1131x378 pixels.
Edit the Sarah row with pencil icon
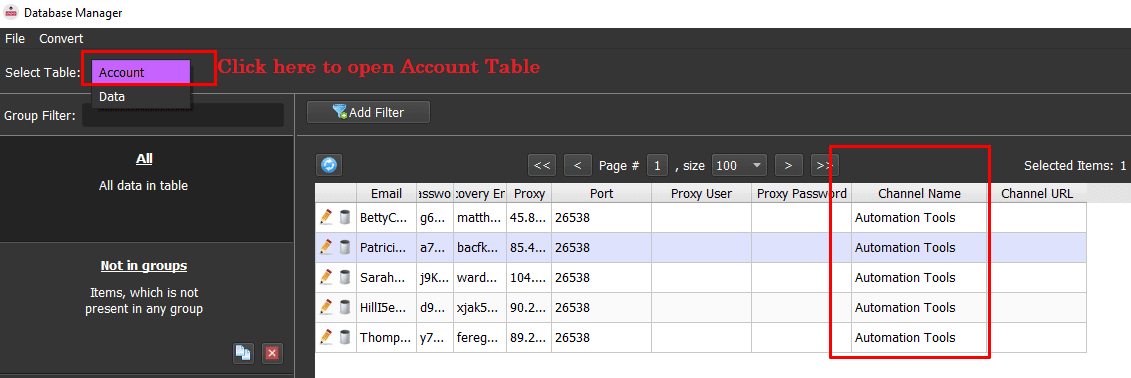point(326,277)
